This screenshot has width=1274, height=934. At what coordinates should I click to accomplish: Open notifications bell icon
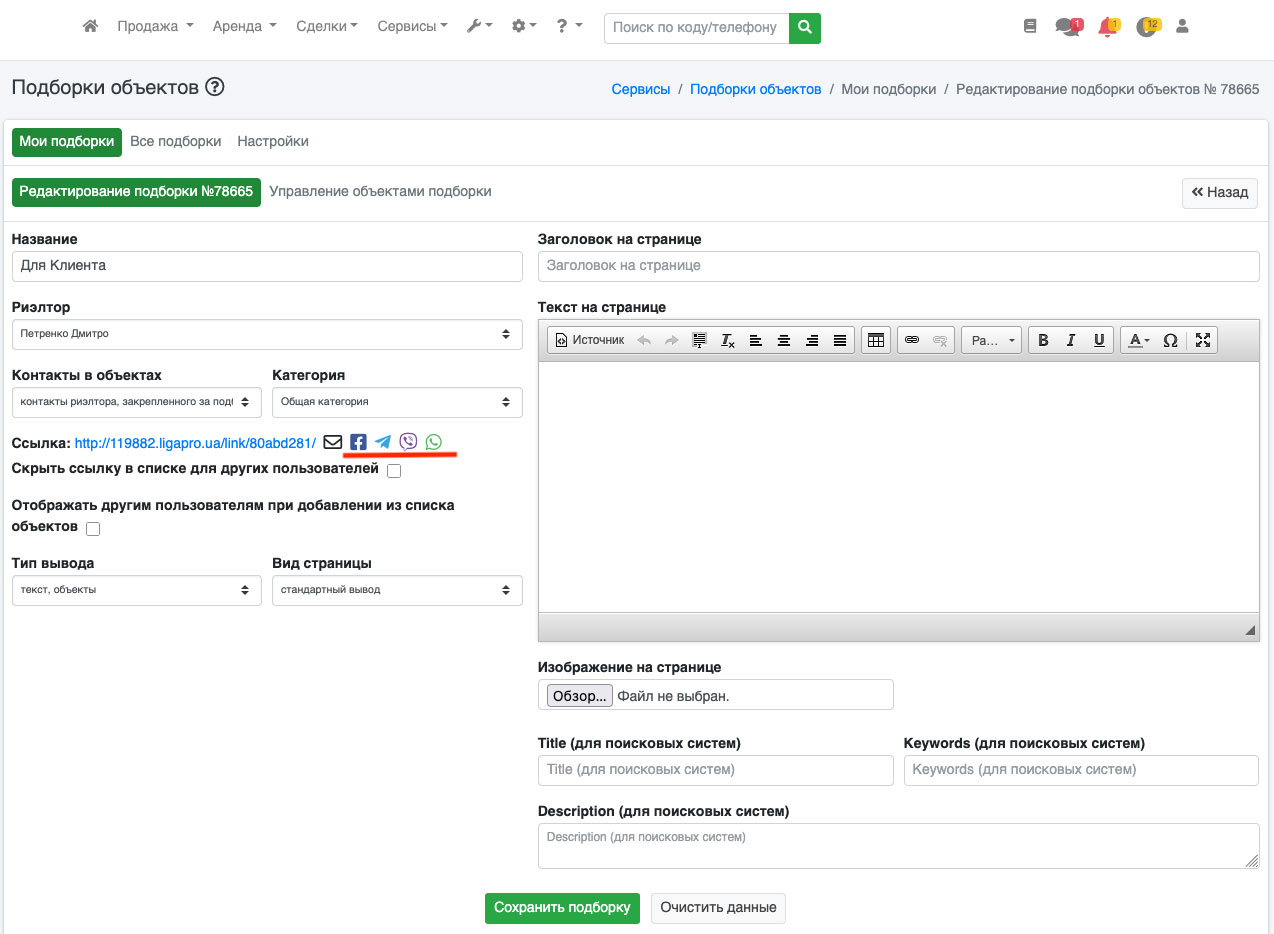[1107, 27]
